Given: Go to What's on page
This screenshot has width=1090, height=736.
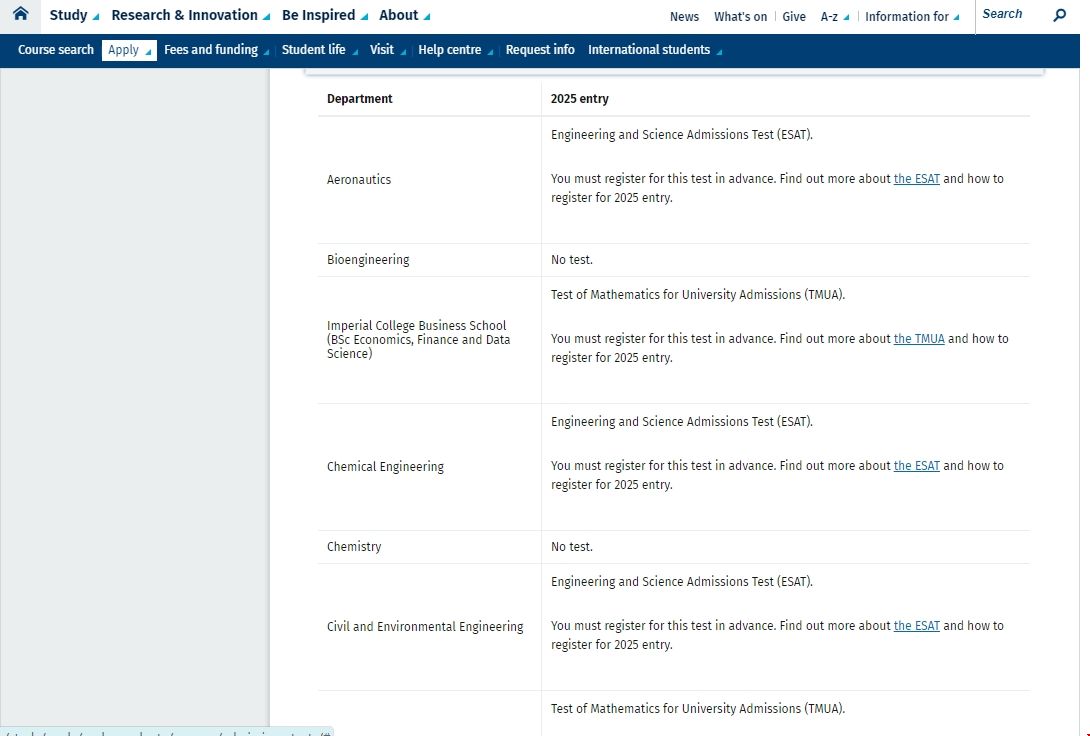Looking at the screenshot, I should click(740, 16).
